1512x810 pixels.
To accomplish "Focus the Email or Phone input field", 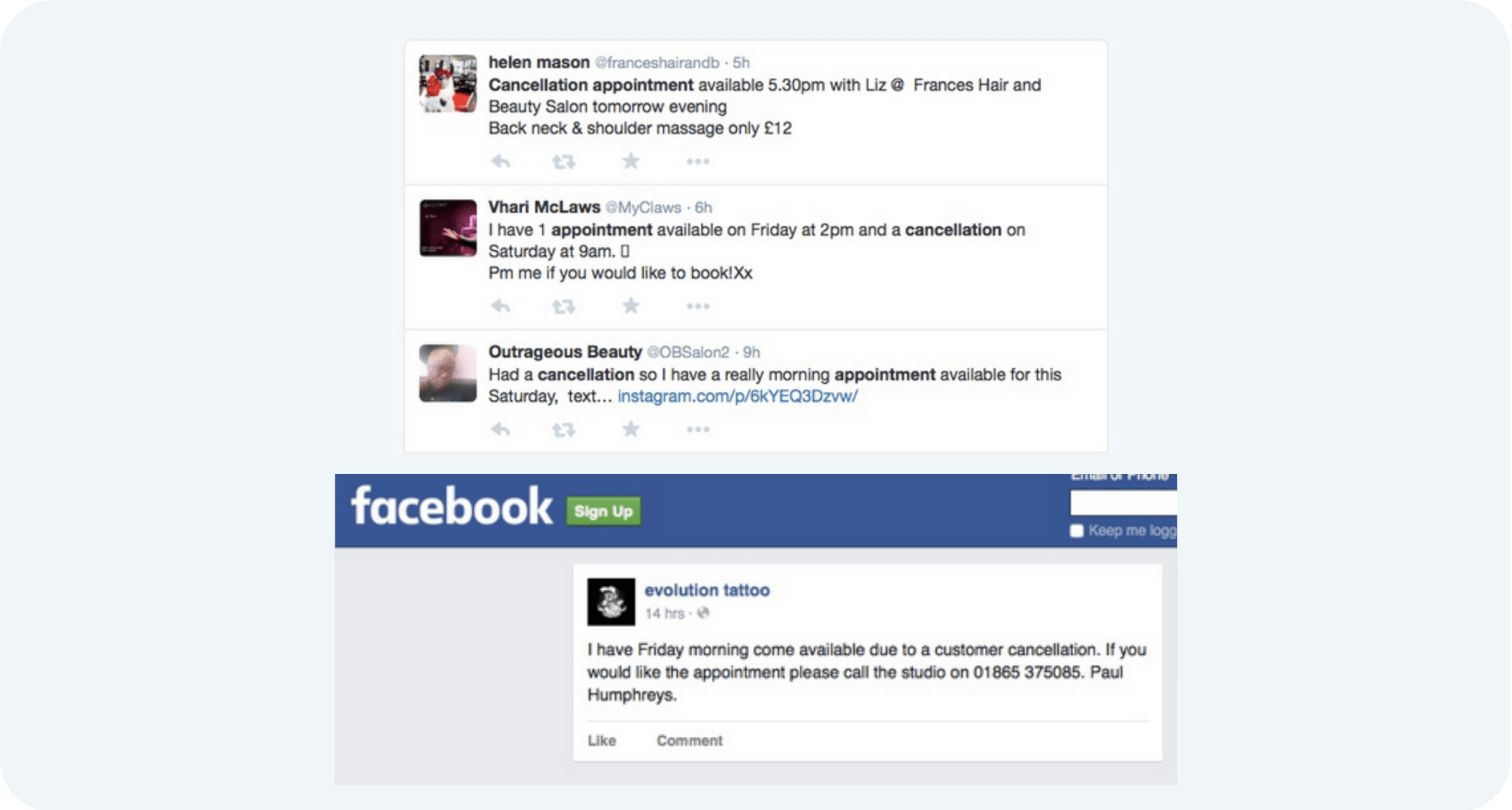I will [1123, 503].
